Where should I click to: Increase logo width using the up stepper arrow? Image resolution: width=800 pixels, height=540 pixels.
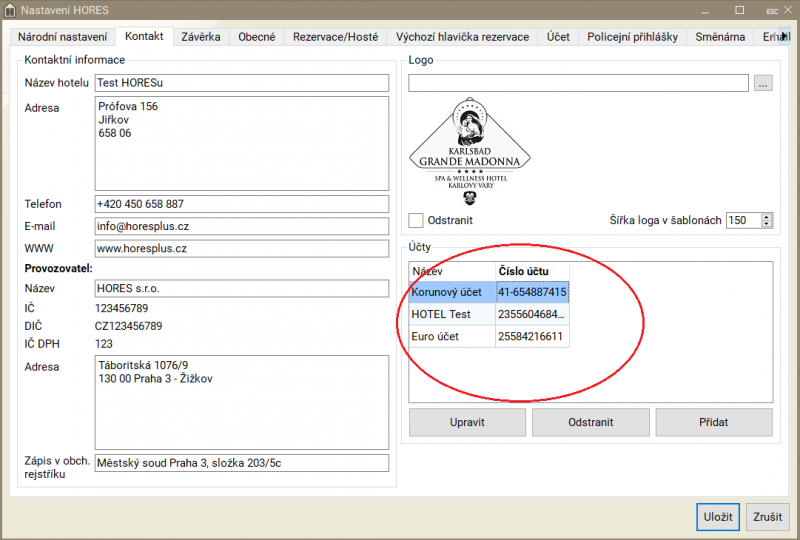[x=767, y=216]
